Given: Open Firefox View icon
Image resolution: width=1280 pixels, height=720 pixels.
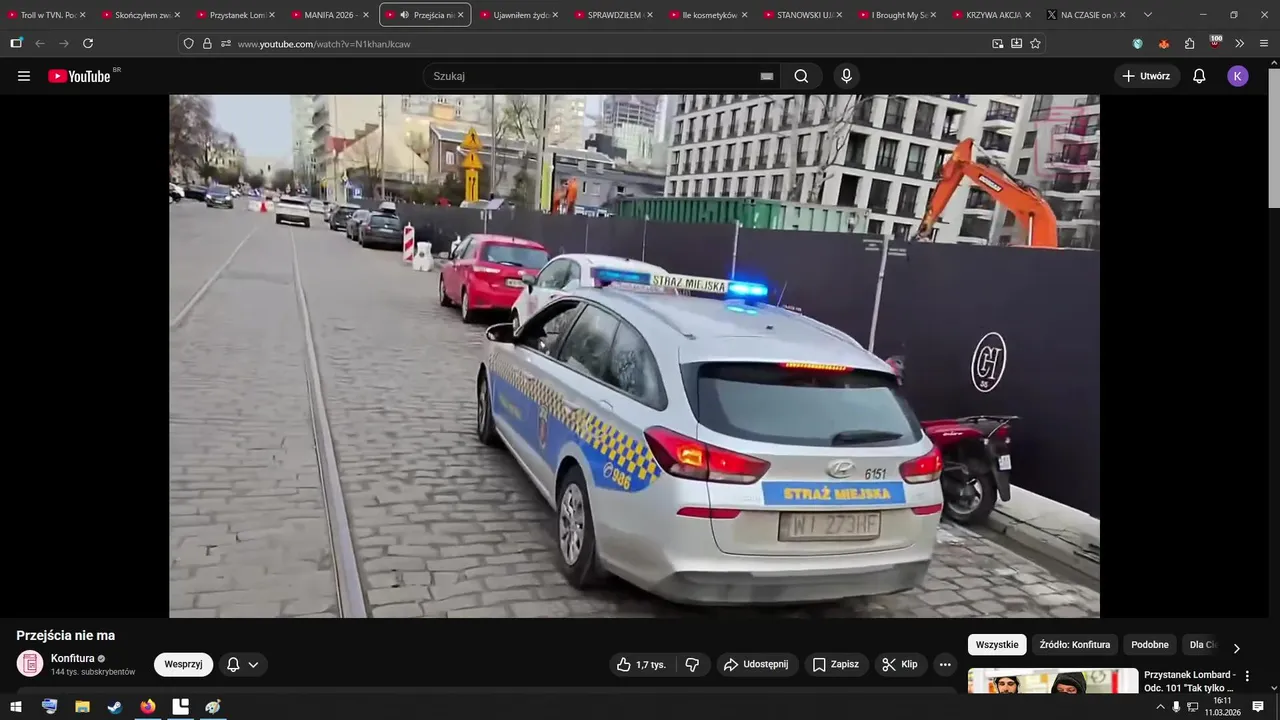Looking at the screenshot, I should point(16,43).
